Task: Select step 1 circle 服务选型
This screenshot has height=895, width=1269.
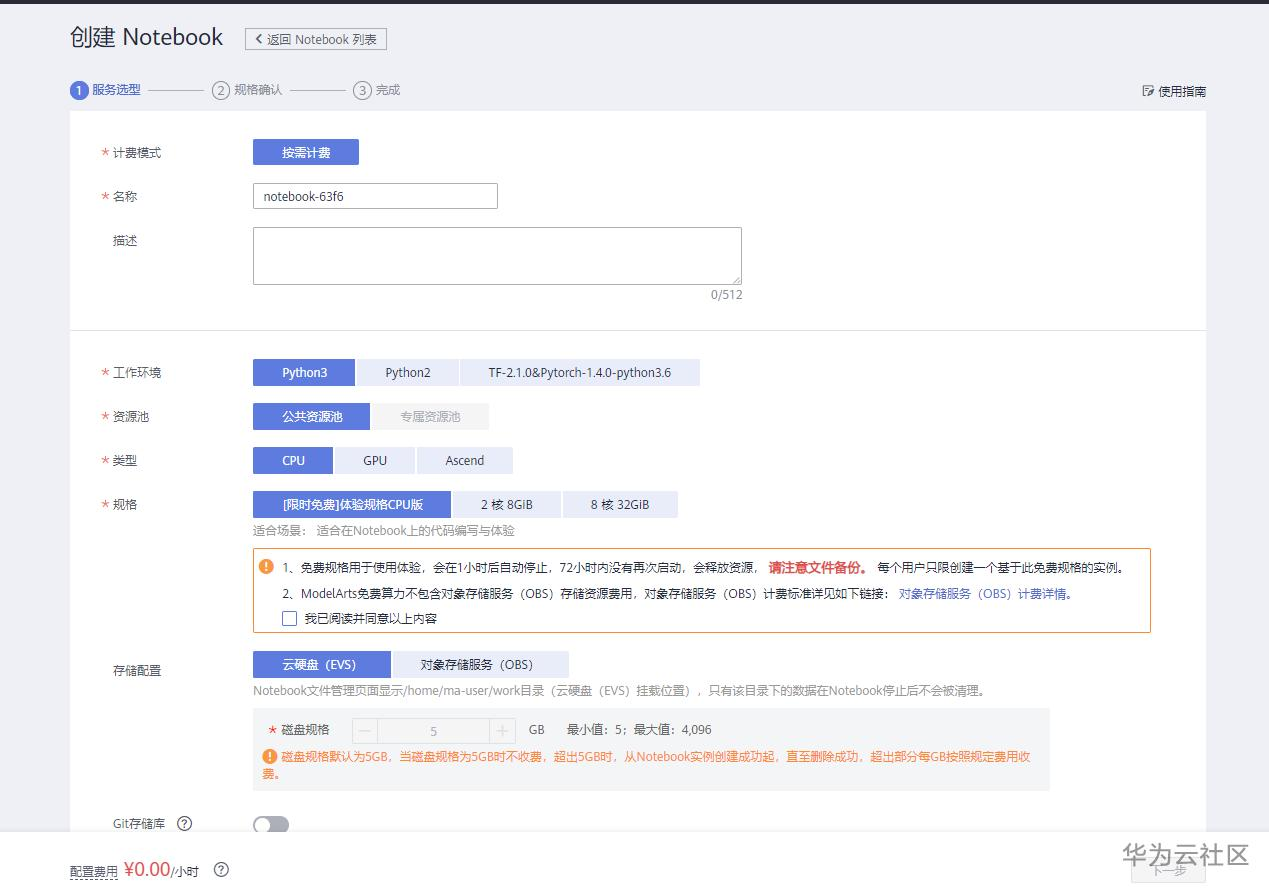Action: point(79,90)
